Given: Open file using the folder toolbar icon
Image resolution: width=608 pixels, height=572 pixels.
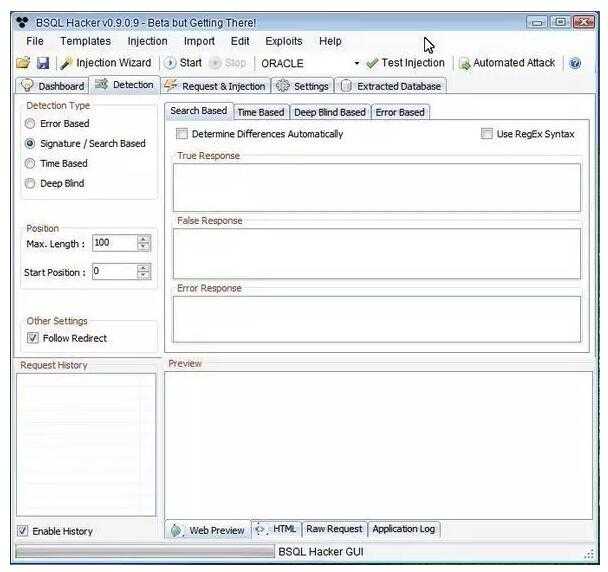Looking at the screenshot, I should tap(23, 62).
